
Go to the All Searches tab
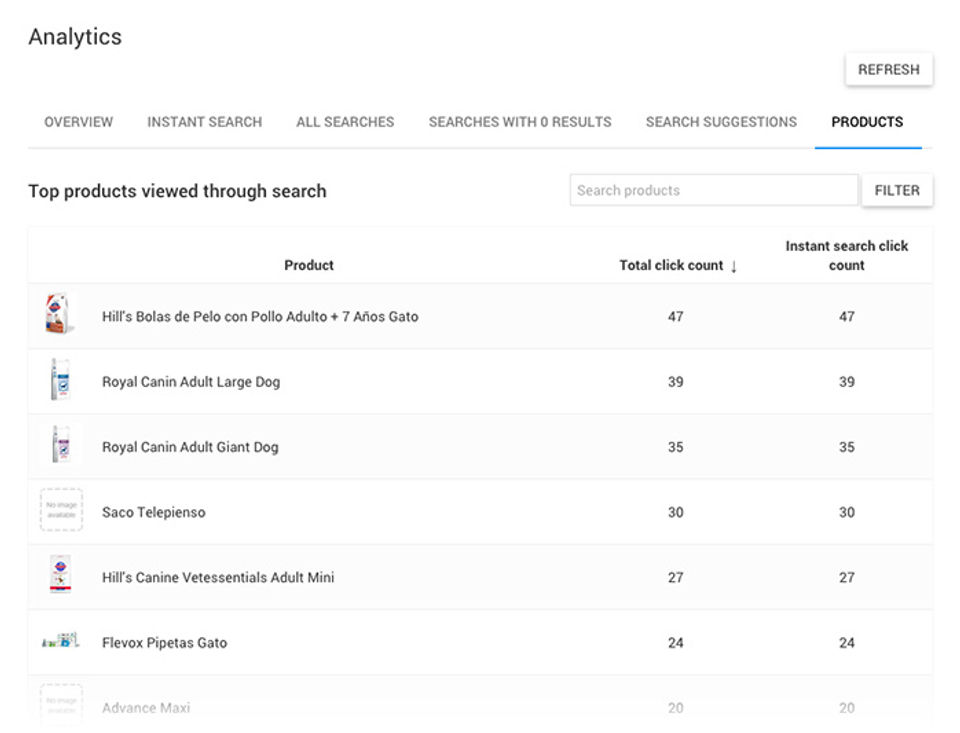pyautogui.click(x=345, y=122)
